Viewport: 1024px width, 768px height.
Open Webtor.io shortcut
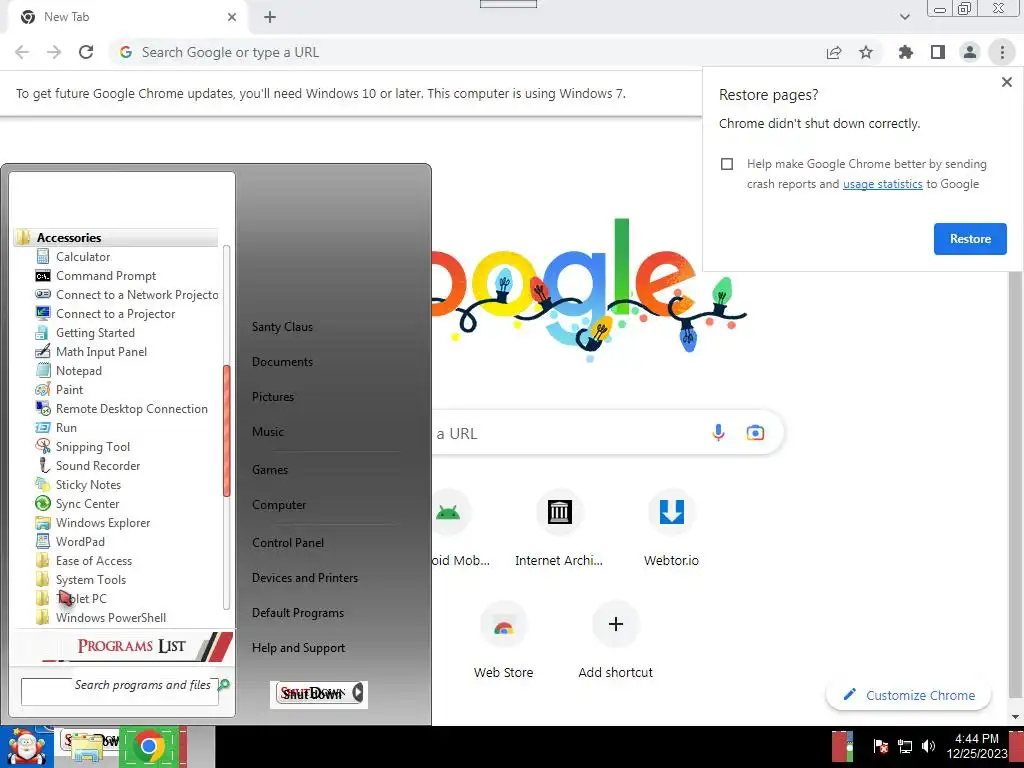point(671,528)
